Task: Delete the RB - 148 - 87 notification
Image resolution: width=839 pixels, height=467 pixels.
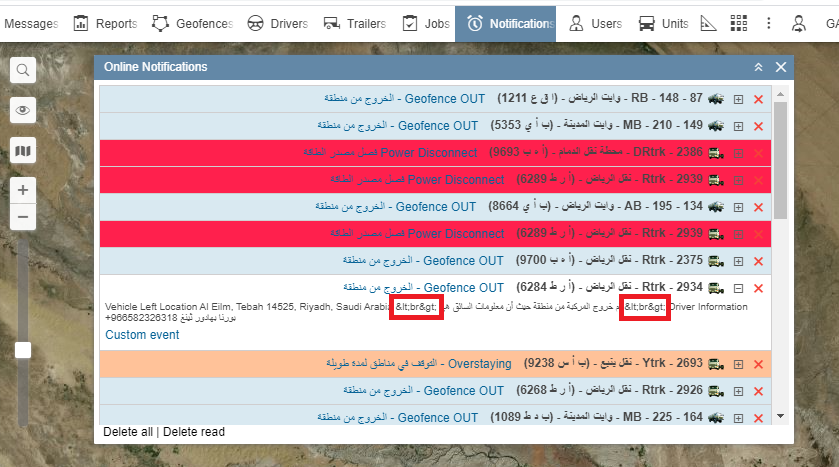Action: coord(758,99)
